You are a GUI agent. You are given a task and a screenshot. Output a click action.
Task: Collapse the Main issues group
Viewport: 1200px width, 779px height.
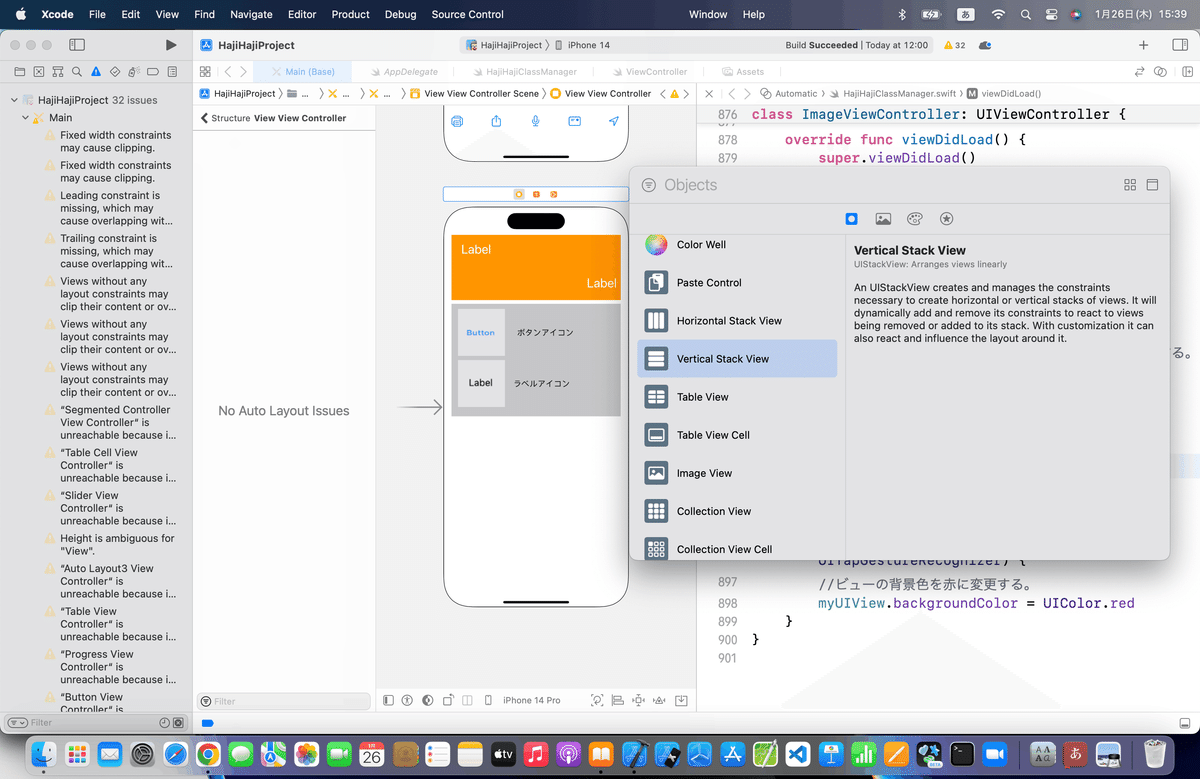[25, 117]
